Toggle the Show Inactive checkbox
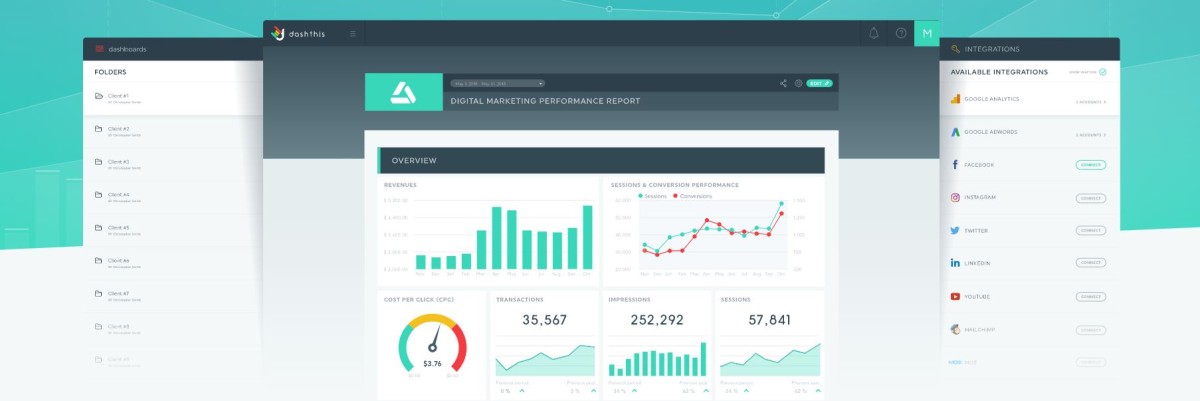Image resolution: width=1200 pixels, height=401 pixels. (1103, 72)
